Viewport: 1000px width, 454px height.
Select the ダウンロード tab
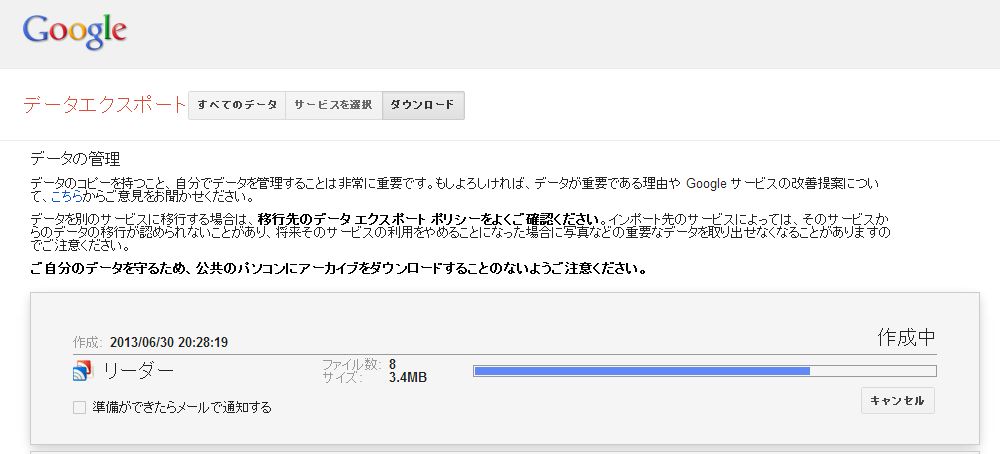[423, 105]
